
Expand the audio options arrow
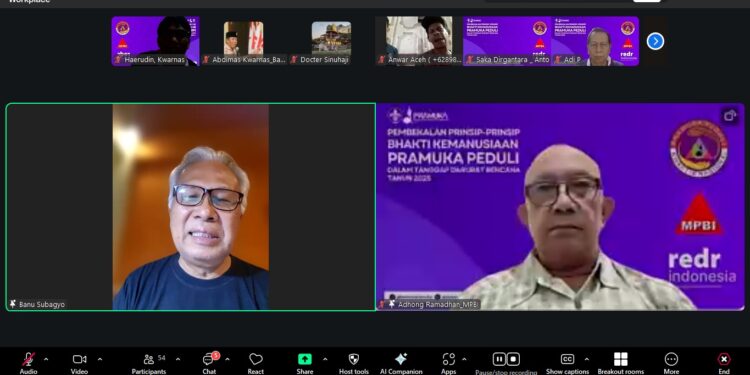(x=46, y=359)
